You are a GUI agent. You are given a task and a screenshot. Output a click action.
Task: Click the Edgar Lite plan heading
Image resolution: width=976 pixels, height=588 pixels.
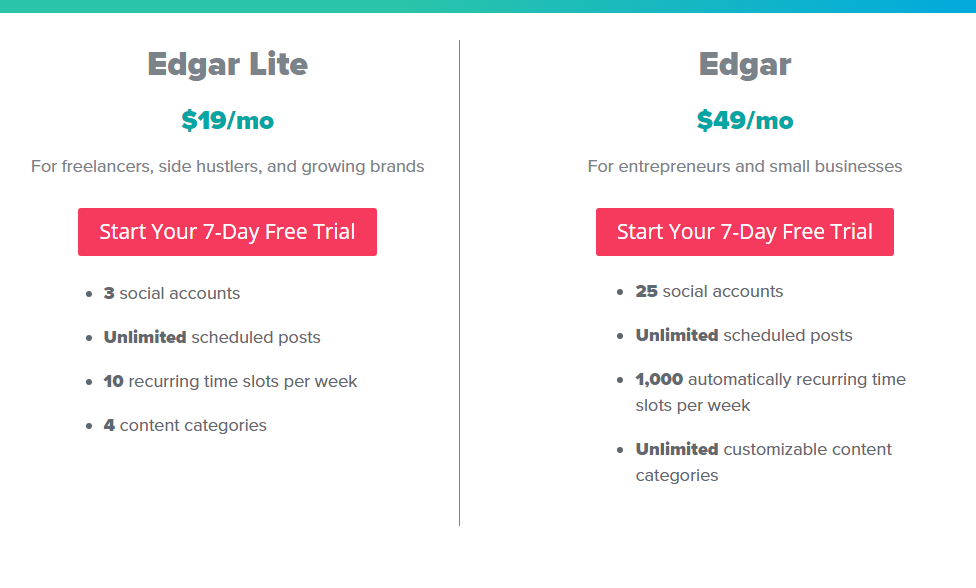227,65
